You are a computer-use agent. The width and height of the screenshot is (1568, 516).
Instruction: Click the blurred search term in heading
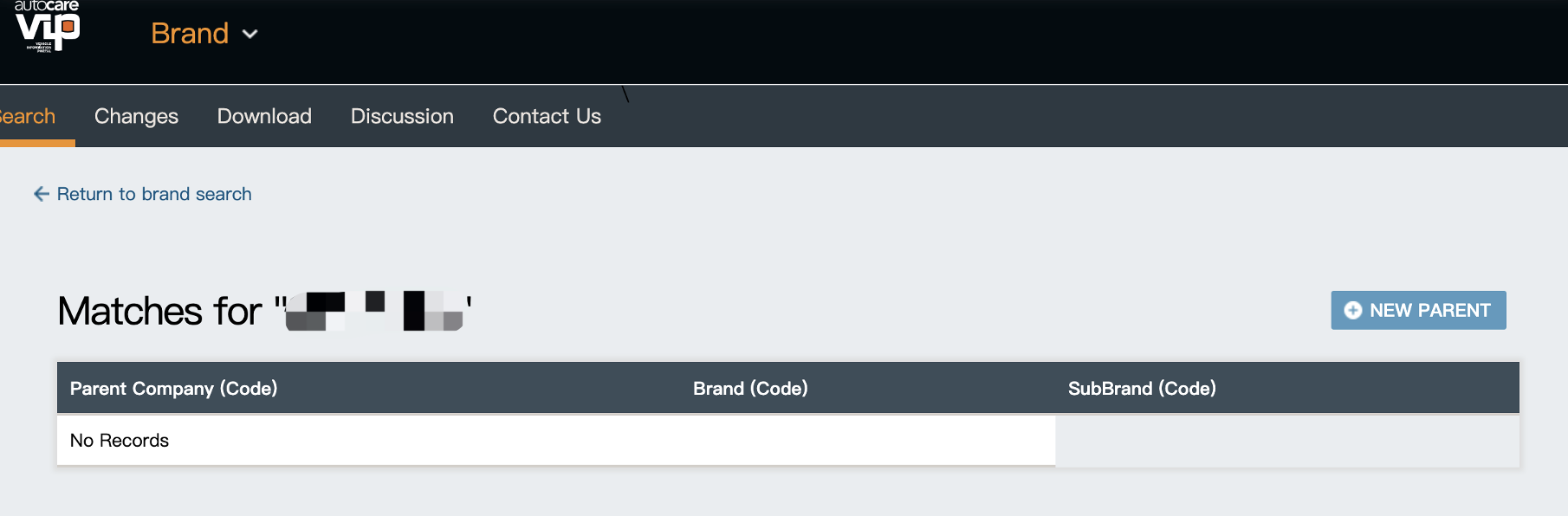click(x=377, y=312)
